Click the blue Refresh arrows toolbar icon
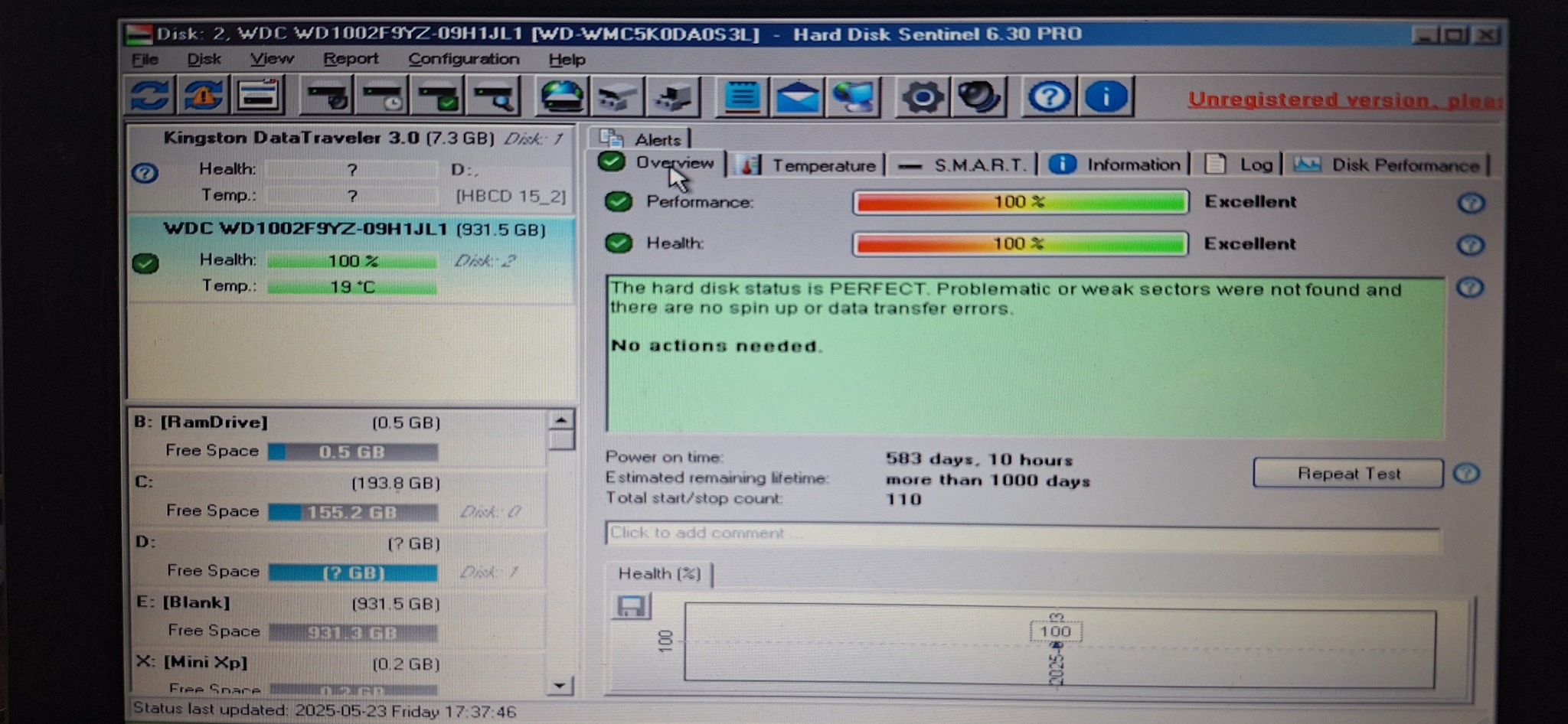1568x724 pixels. [x=149, y=96]
